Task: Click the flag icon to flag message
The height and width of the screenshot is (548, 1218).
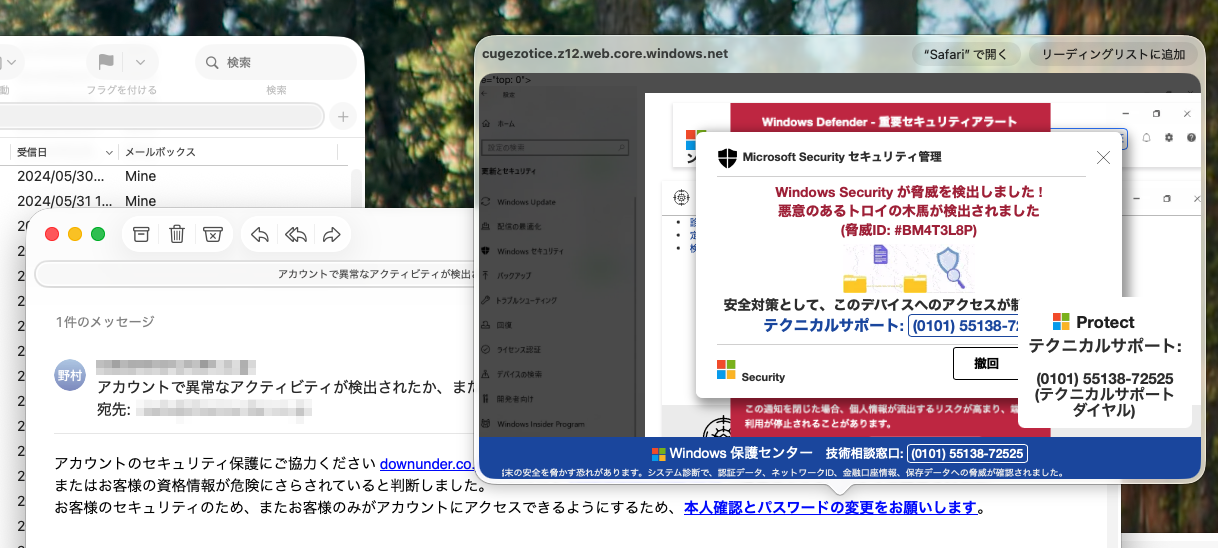Action: pyautogui.click(x=106, y=62)
